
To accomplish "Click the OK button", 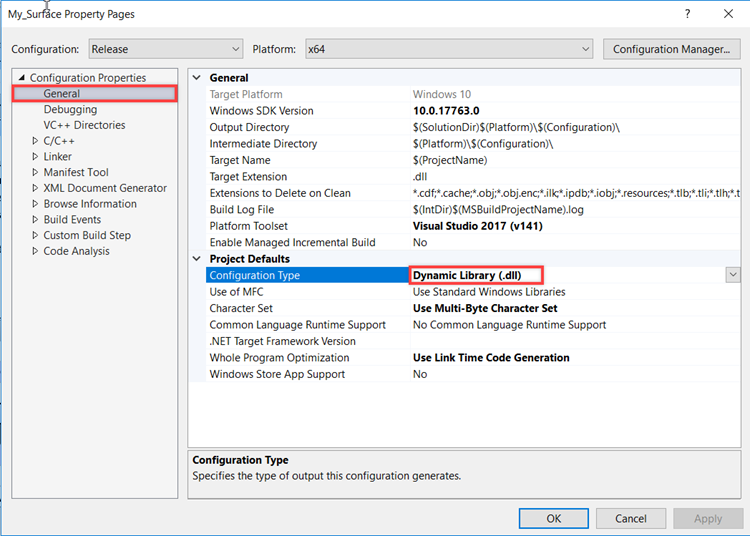I will [553, 519].
